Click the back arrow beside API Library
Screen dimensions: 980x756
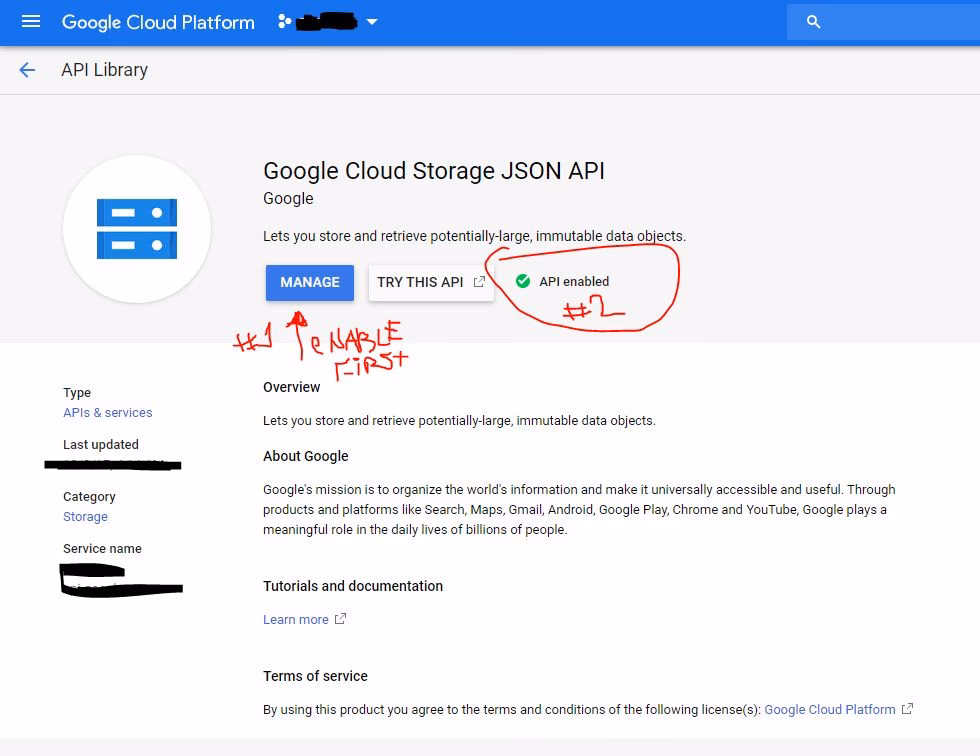[27, 70]
